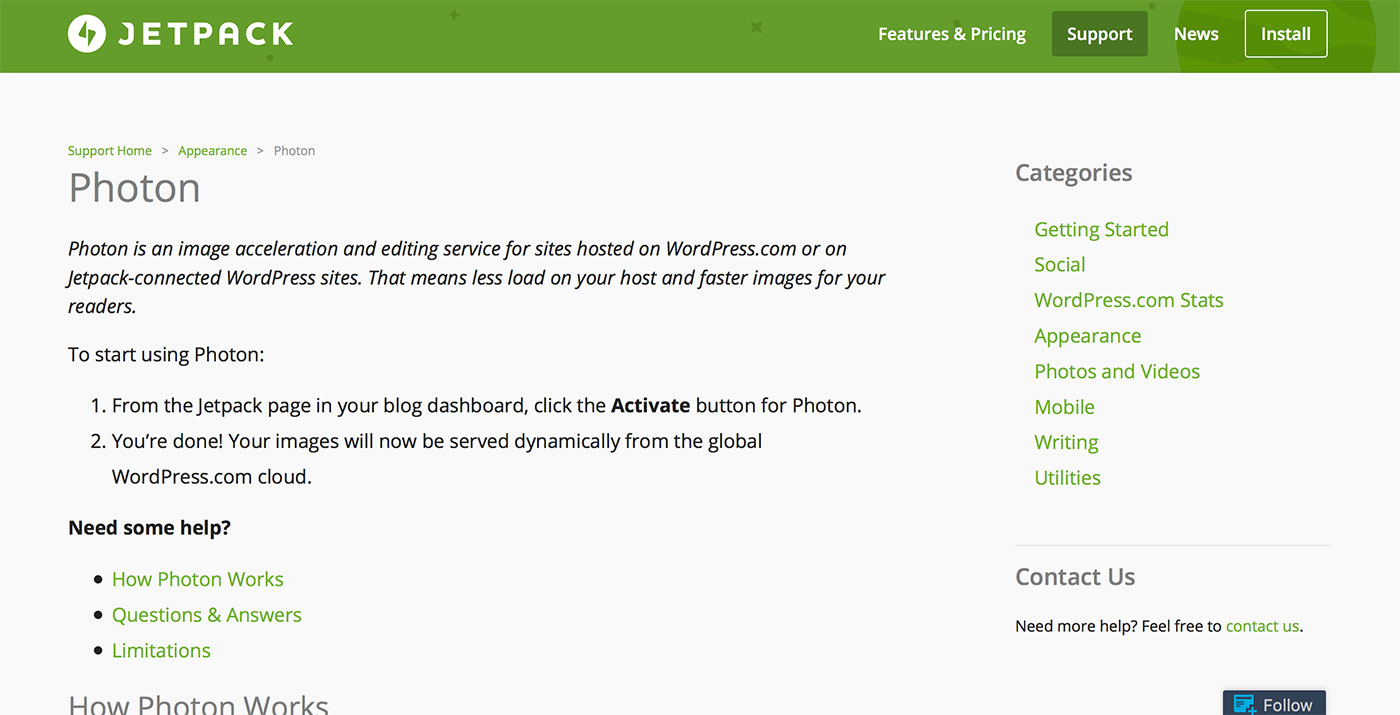Open Support Home breadcrumb link
Viewport: 1400px width, 715px height.
[x=110, y=151]
